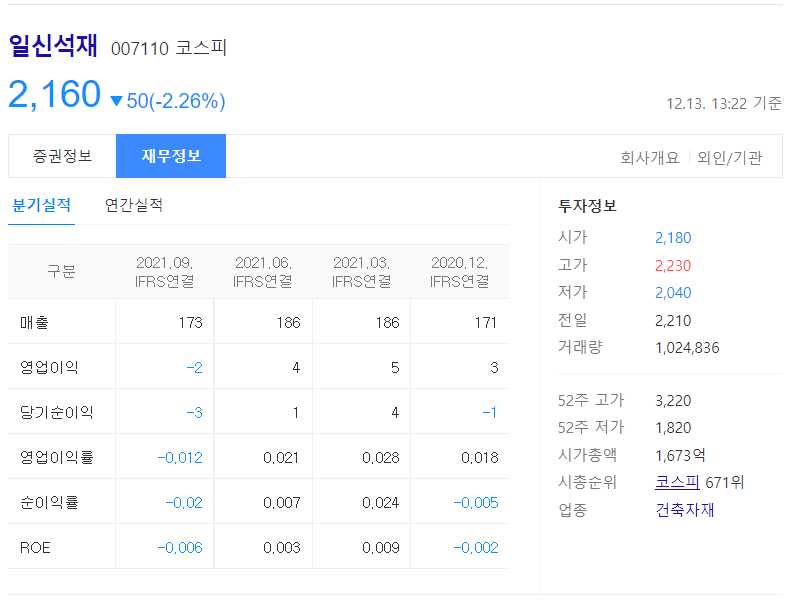Click the 영업이익 row label
The image size is (793, 600).
pos(49,367)
